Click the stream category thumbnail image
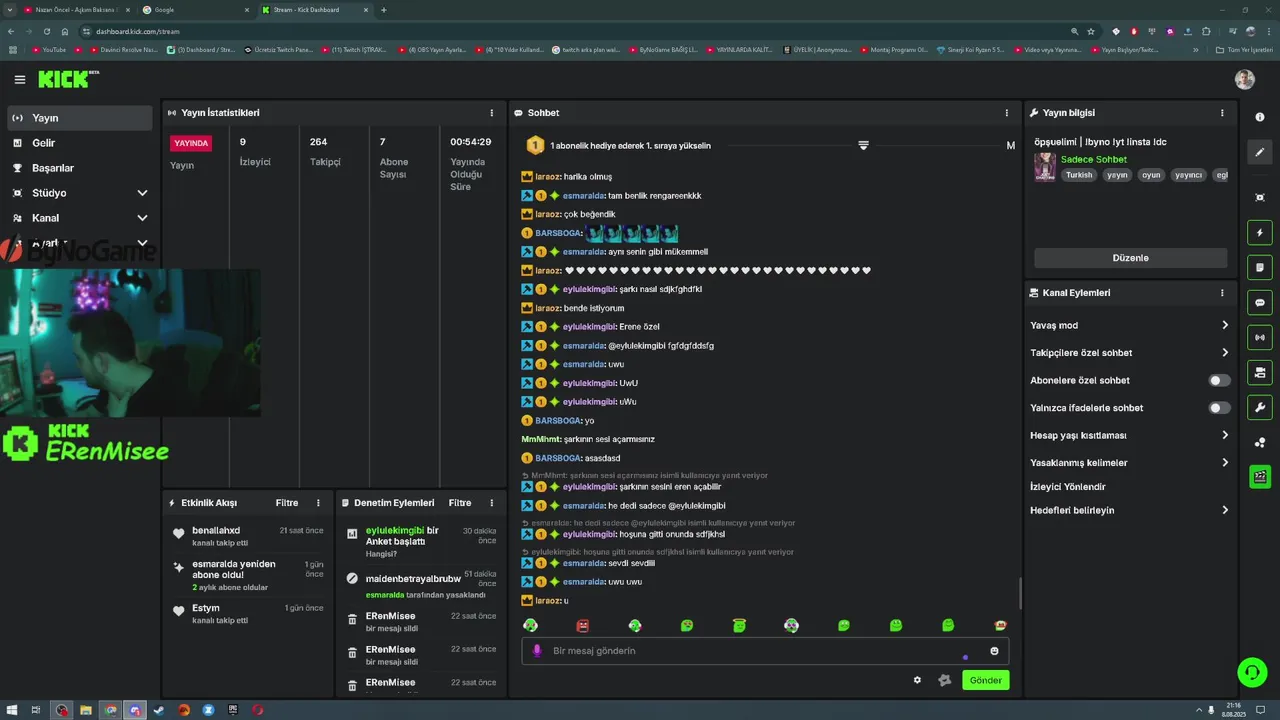Image resolution: width=1280 pixels, height=720 pixels. tap(1045, 167)
